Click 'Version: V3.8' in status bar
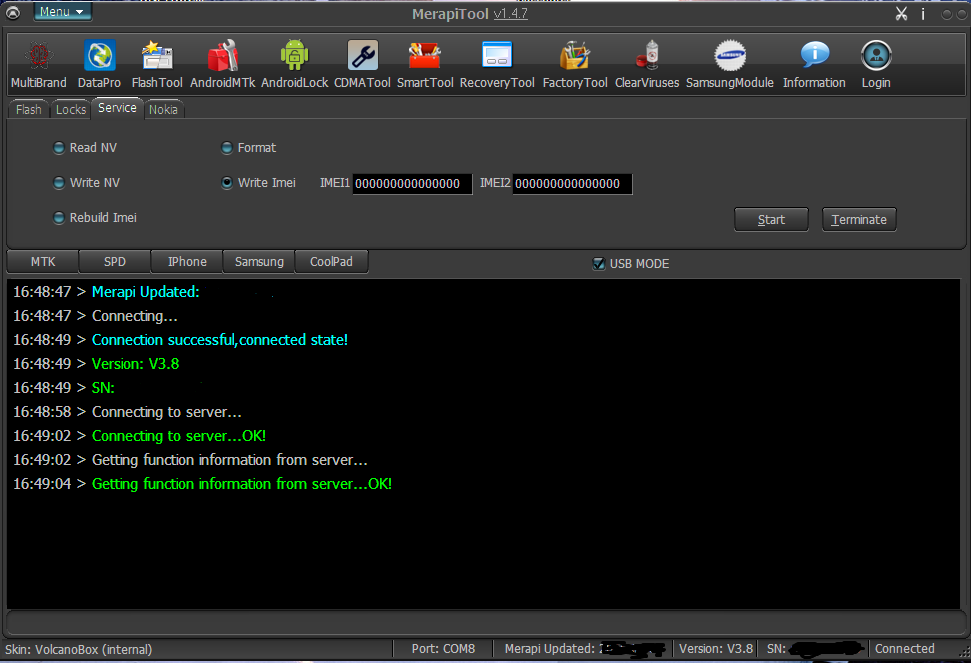Viewport: 971px width, 663px height. tap(716, 649)
